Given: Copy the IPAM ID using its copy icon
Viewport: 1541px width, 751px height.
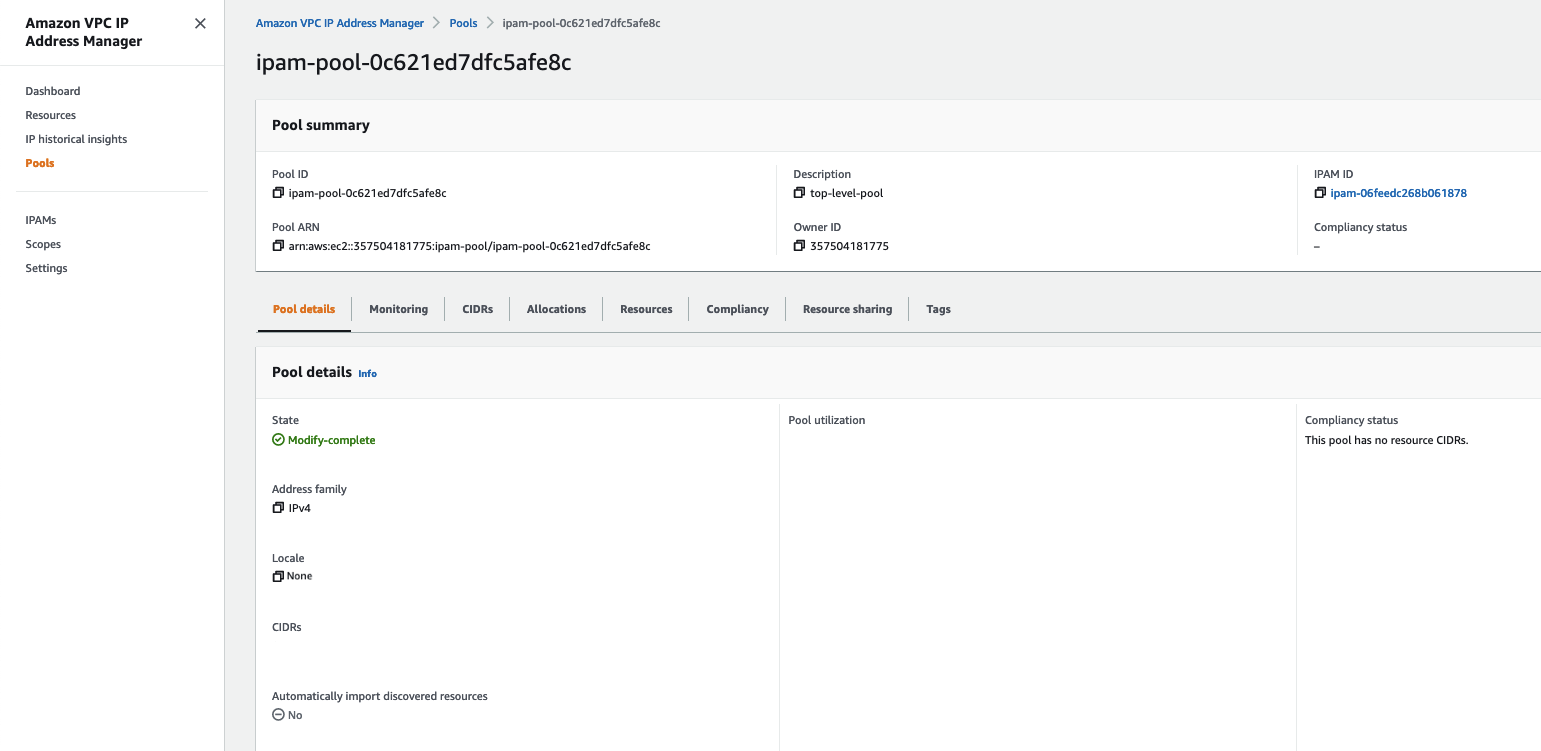Looking at the screenshot, I should pos(1320,192).
